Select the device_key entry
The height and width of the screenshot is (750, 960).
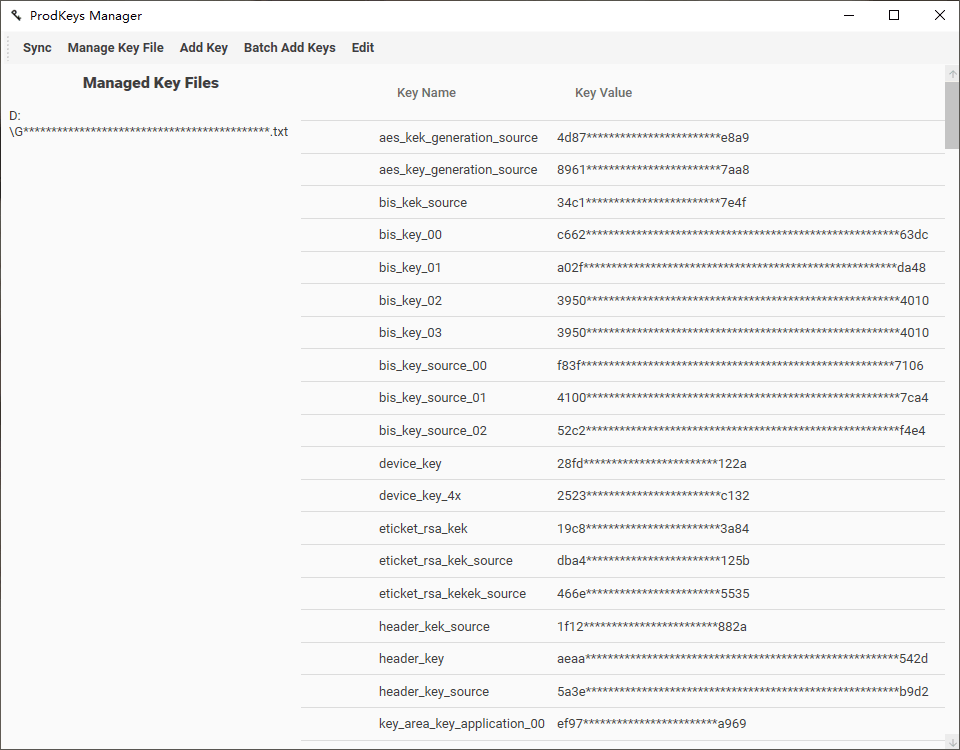tap(410, 464)
